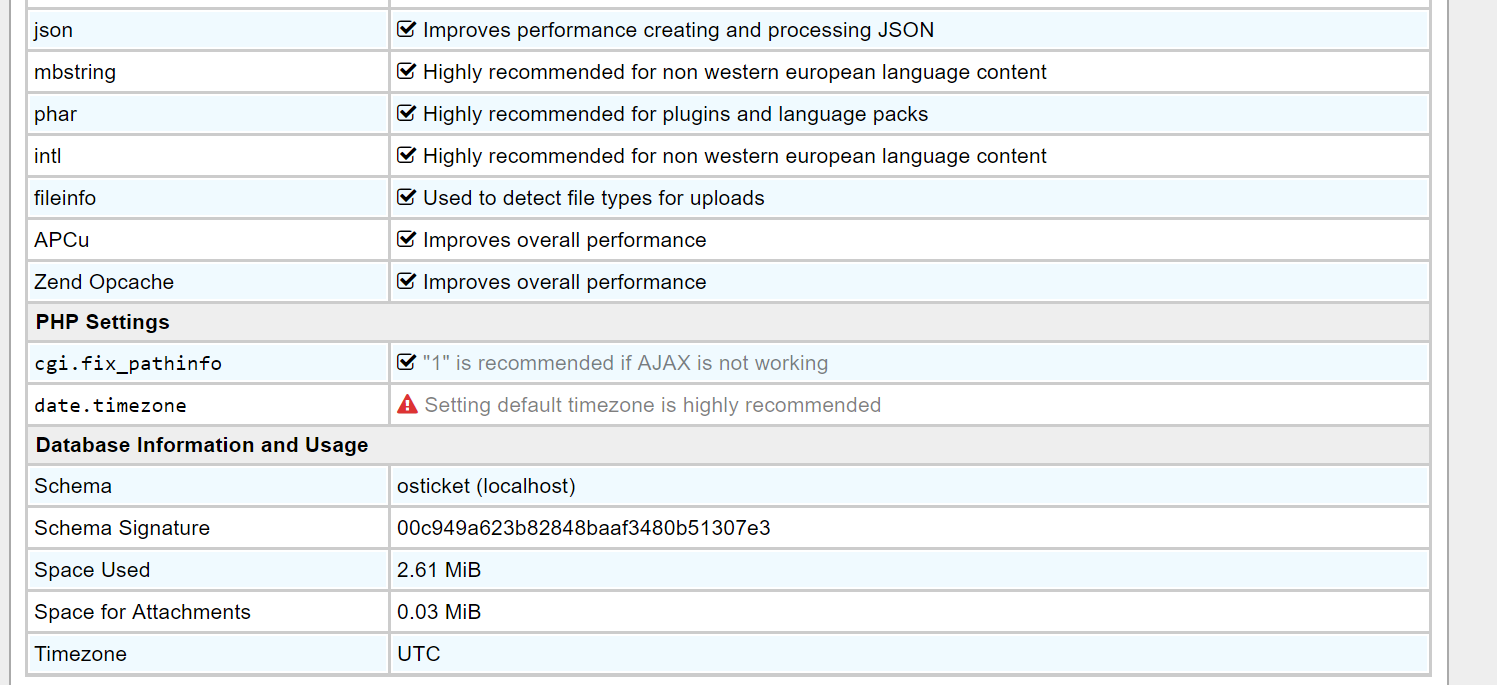Click the checkmark icon next to intl
The height and width of the screenshot is (685, 1497).
405,155
